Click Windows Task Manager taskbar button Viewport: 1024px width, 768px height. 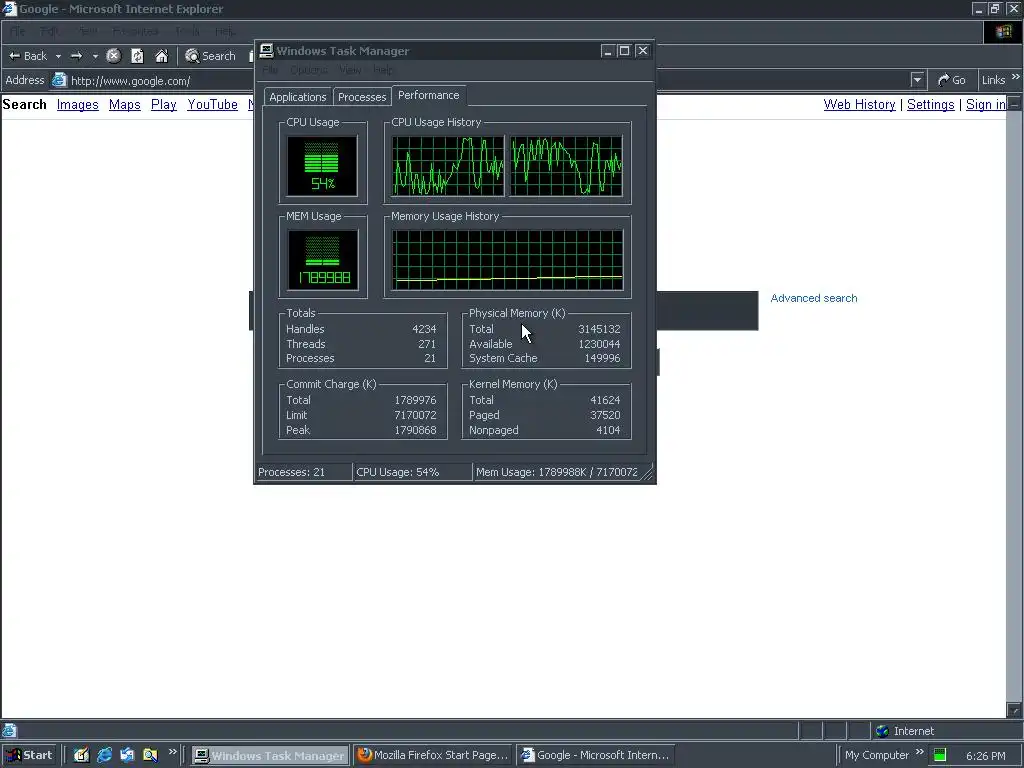point(270,756)
